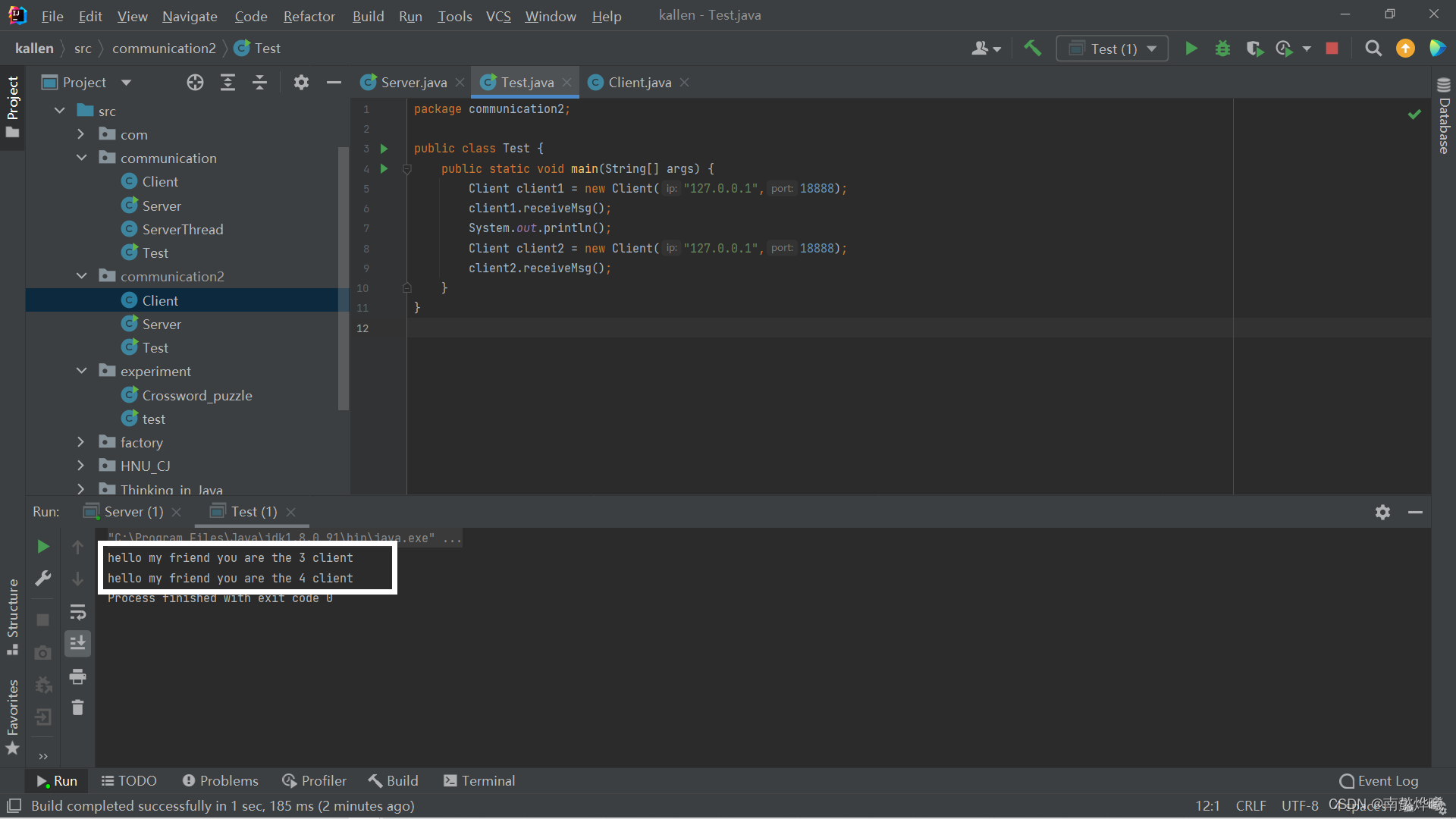Show tool window quick-access status icon
1456x819 pixels.
14,805
